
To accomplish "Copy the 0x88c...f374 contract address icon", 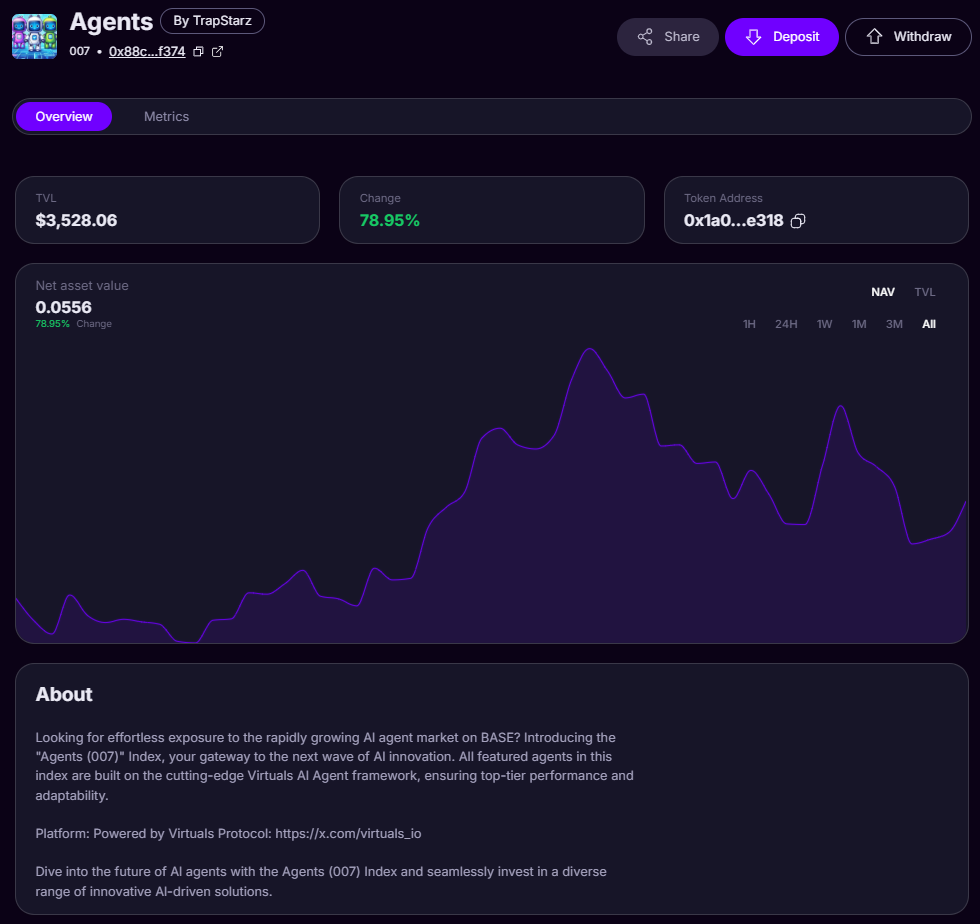I will tap(198, 52).
